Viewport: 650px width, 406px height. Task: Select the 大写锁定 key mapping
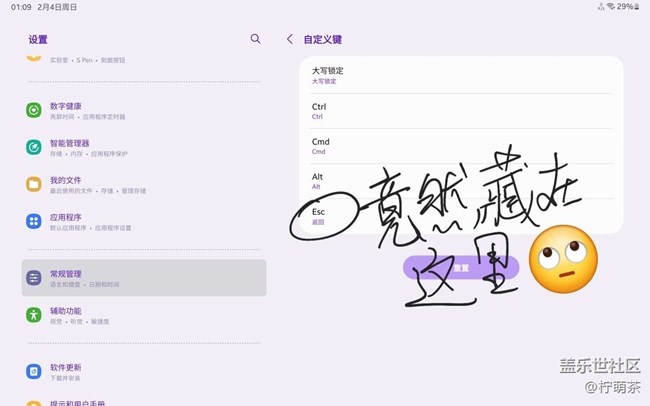tap(461, 75)
